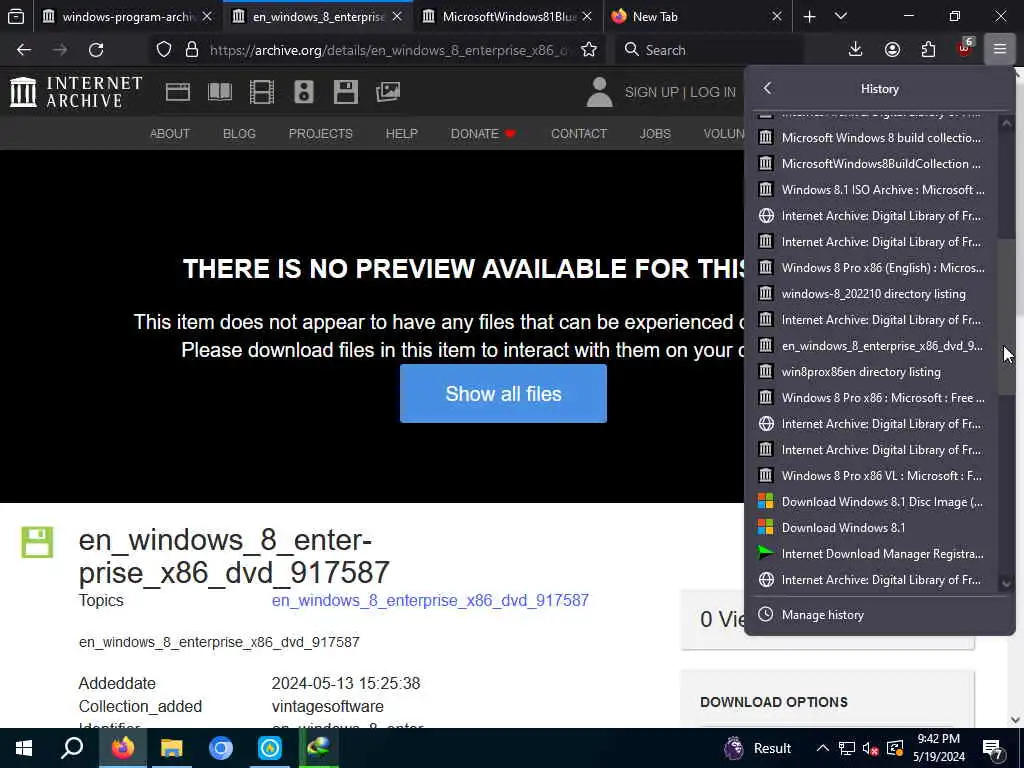Open tracking protection shield icon
This screenshot has width=1024, height=768.
164,50
